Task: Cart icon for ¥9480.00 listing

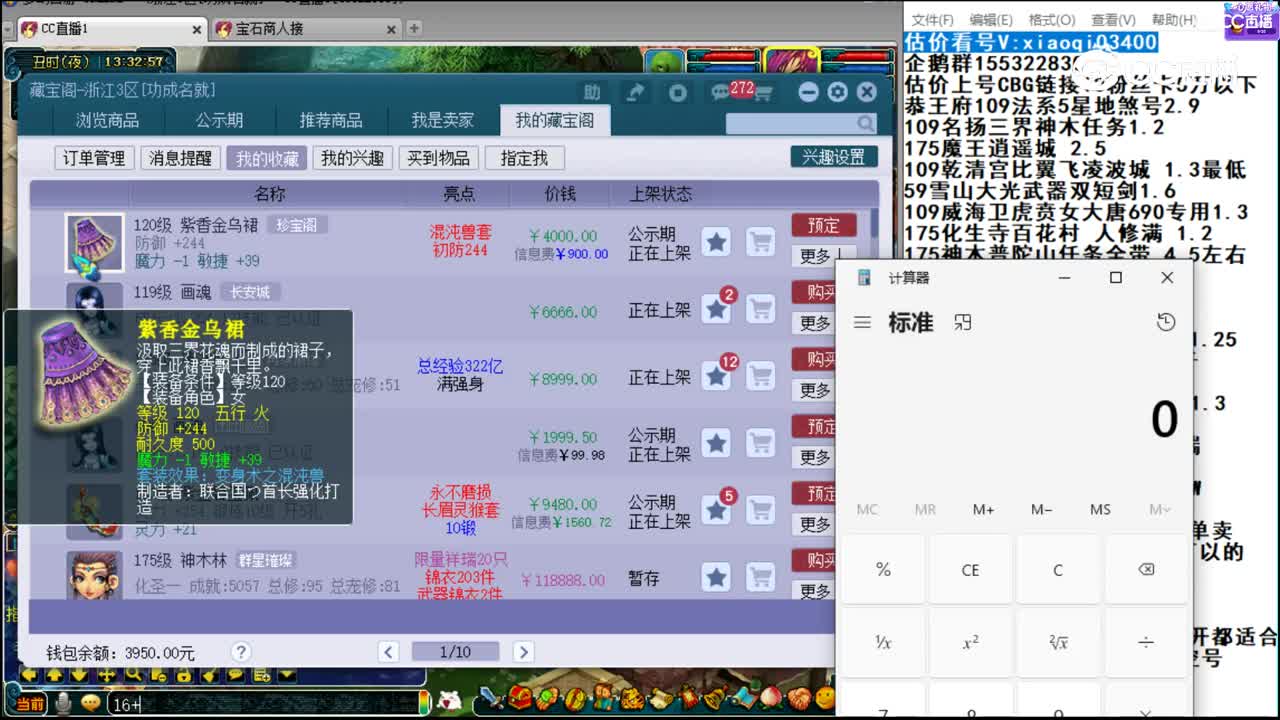Action: [x=761, y=510]
